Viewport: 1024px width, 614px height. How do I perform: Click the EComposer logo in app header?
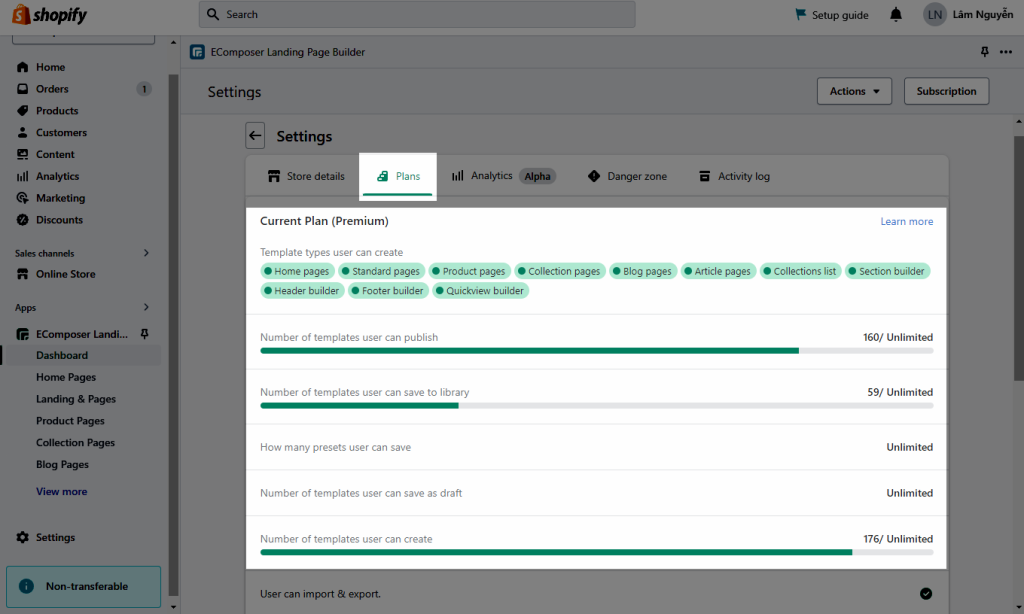tap(197, 52)
